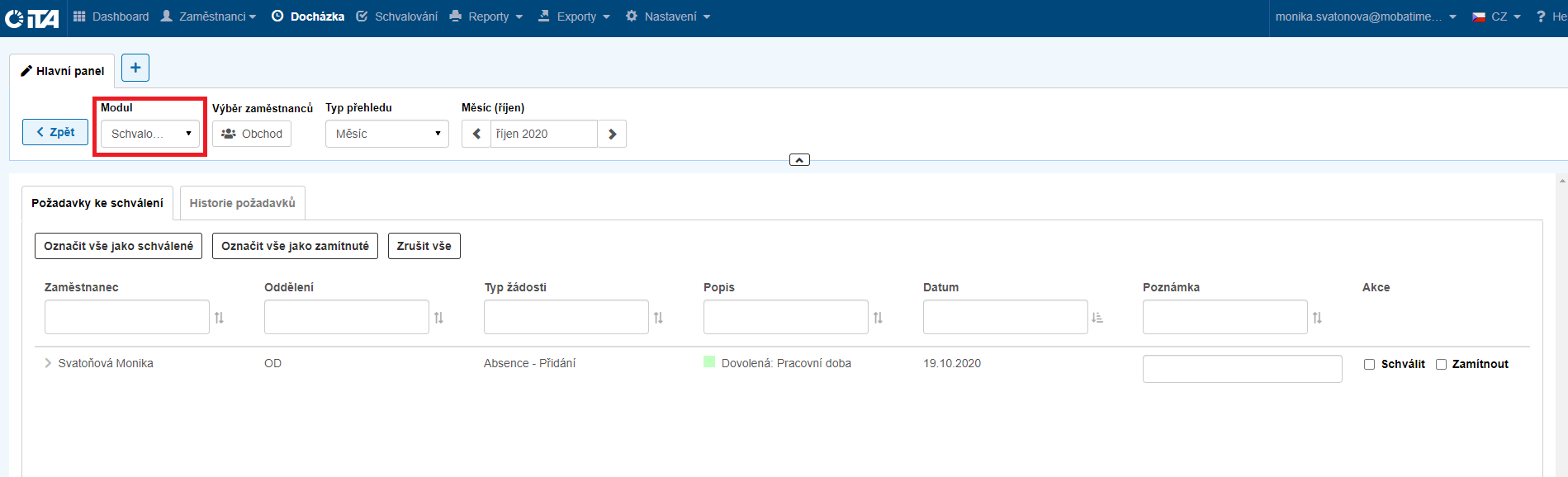Expand the Svatoňová Monika row
1568x477 pixels.
pyautogui.click(x=48, y=363)
